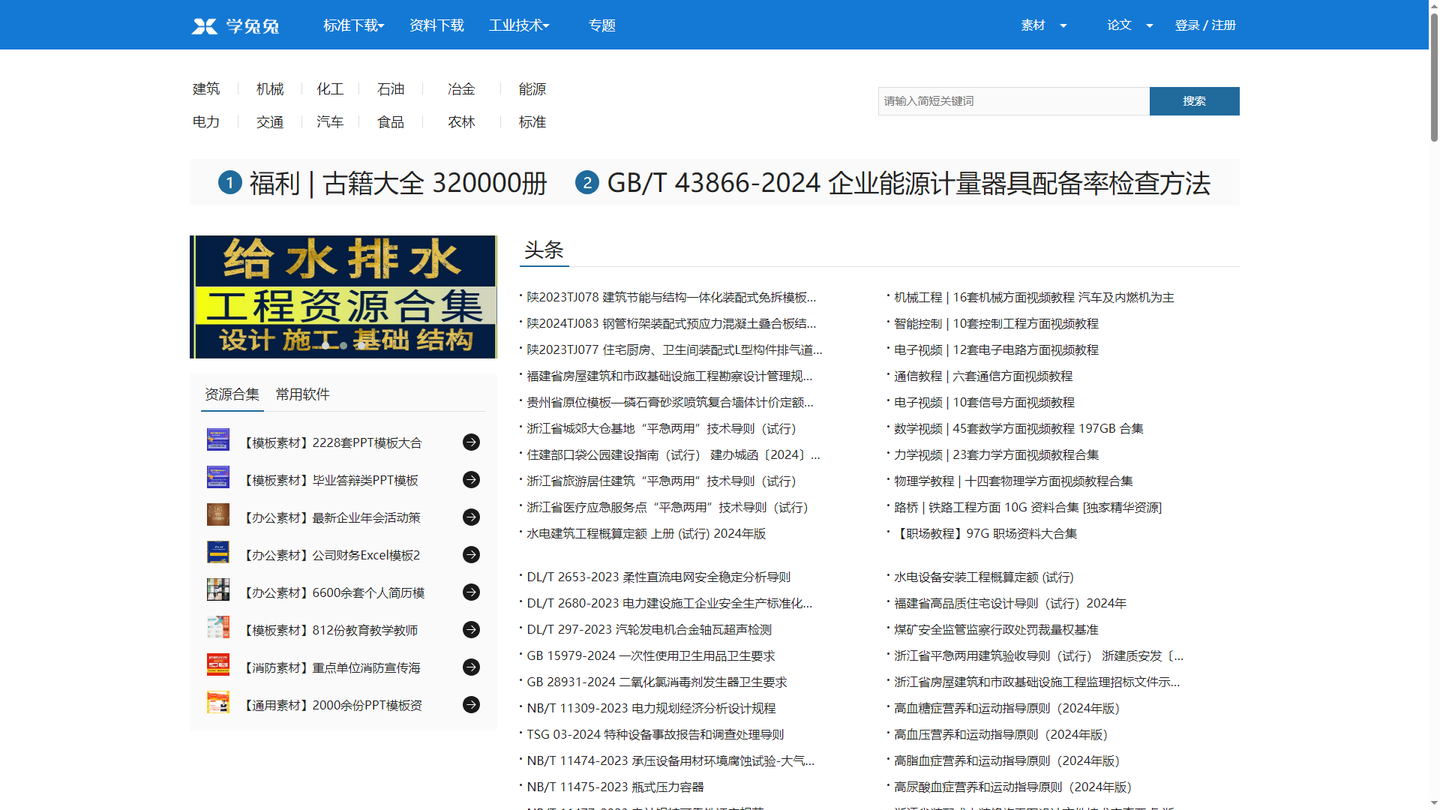
Task: Select the 头条 tab heading
Action: (544, 250)
